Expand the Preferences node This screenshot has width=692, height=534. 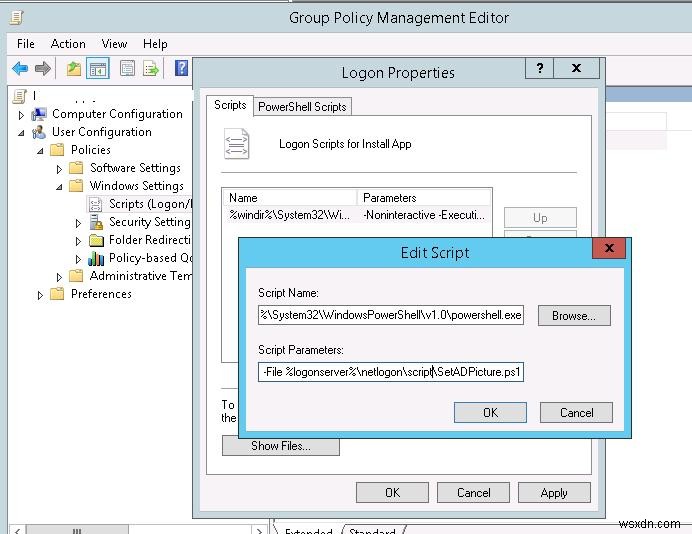(x=40, y=295)
